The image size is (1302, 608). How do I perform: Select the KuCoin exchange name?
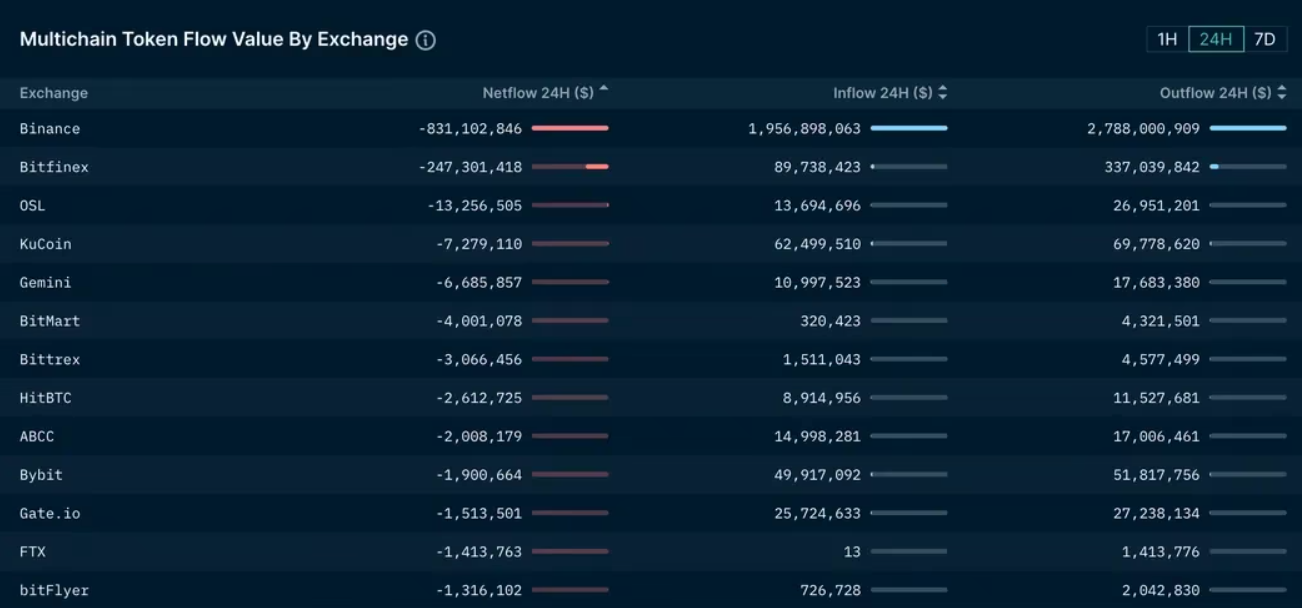point(45,244)
